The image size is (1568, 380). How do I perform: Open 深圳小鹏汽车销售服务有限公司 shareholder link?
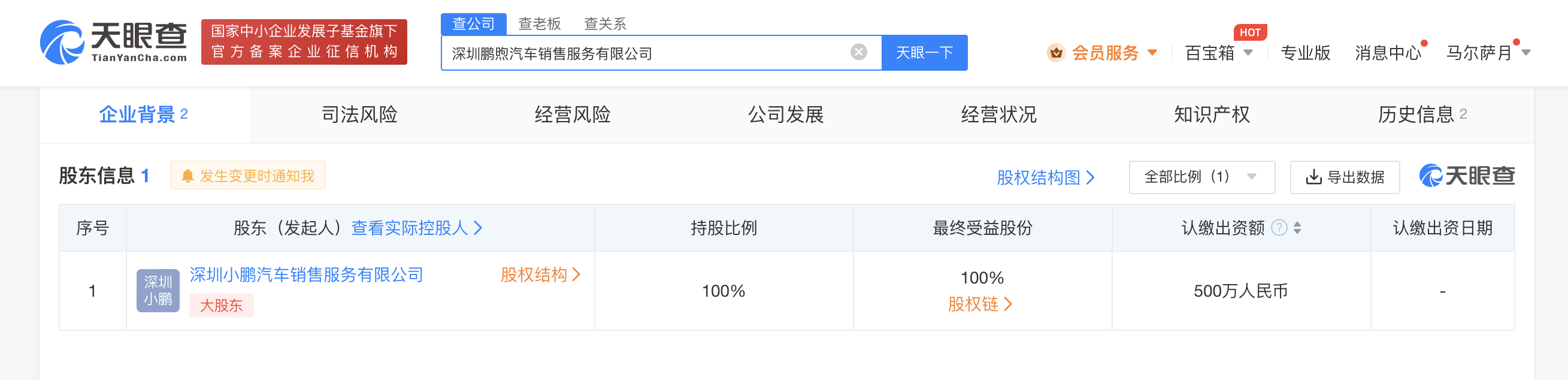306,275
